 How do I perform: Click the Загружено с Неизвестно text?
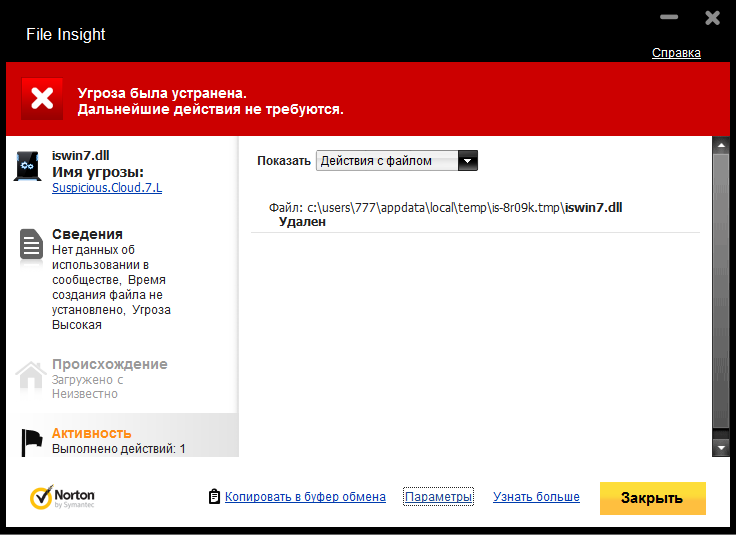pyautogui.click(x=87, y=387)
